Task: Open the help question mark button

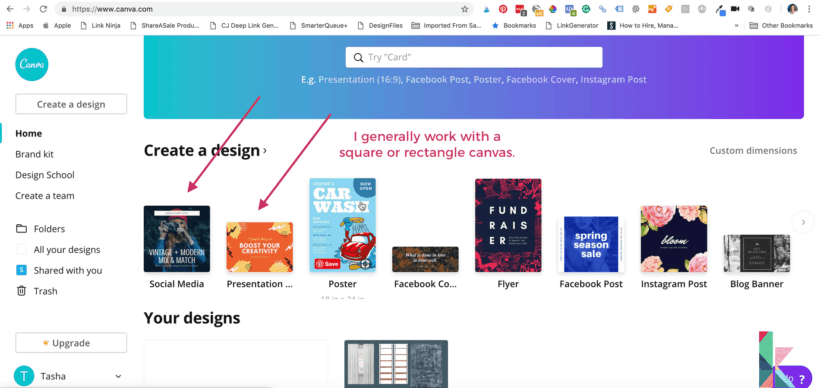Action: (802, 379)
